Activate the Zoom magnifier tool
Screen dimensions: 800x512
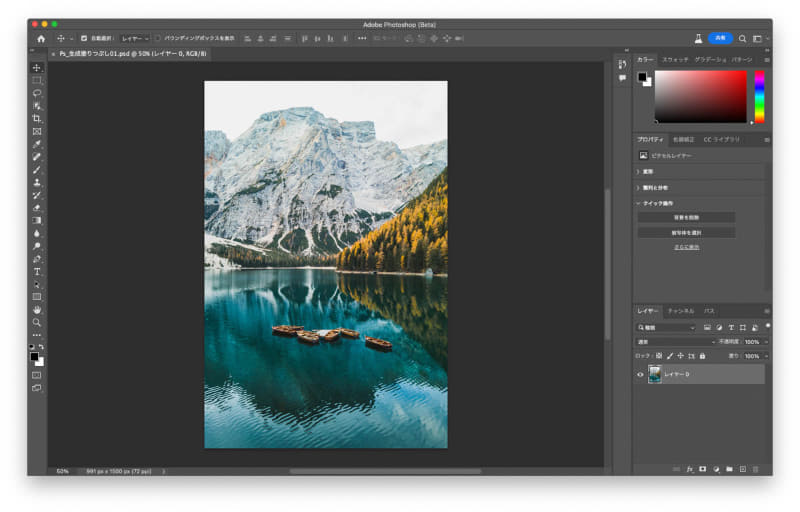coord(37,322)
